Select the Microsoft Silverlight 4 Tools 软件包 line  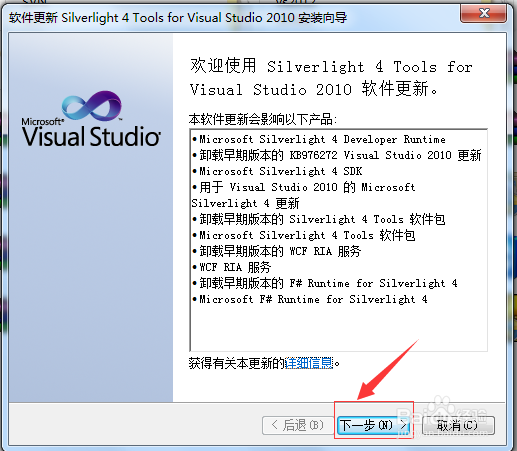(304, 235)
